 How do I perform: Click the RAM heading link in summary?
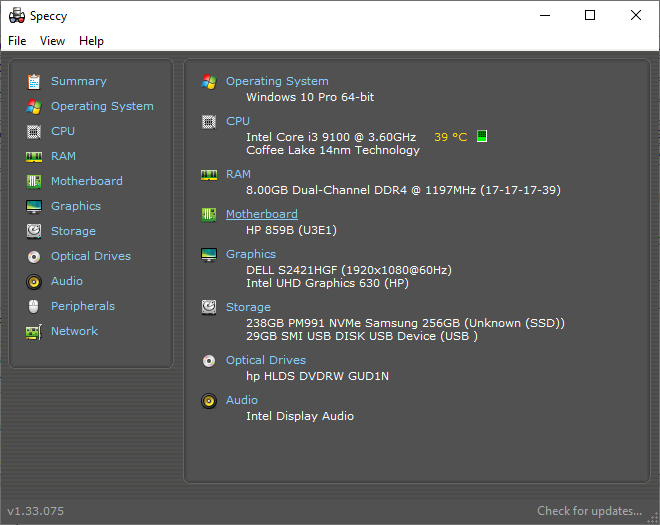pos(238,174)
